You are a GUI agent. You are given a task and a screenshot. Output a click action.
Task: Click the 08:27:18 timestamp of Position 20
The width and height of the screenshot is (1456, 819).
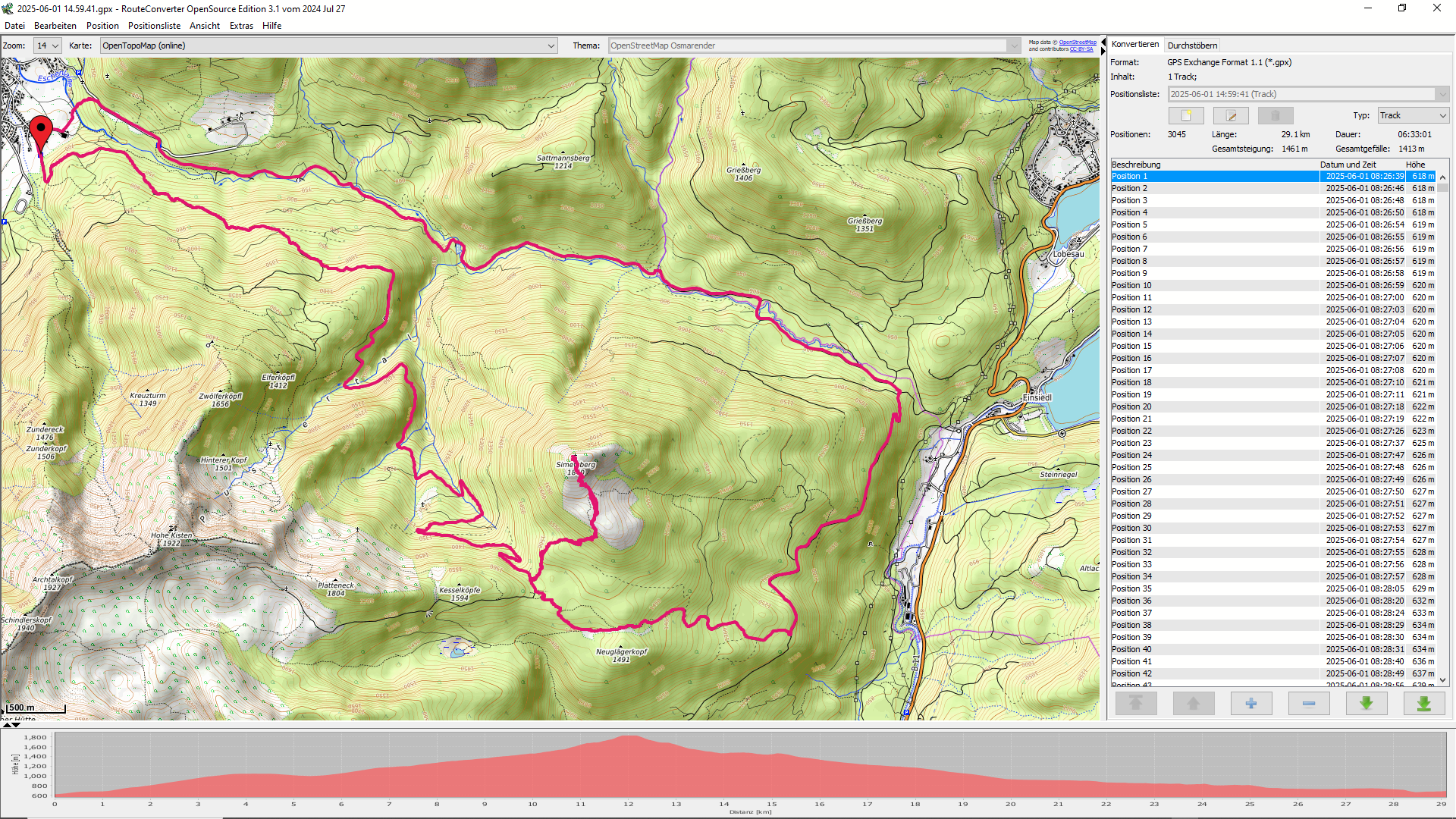(1364, 406)
